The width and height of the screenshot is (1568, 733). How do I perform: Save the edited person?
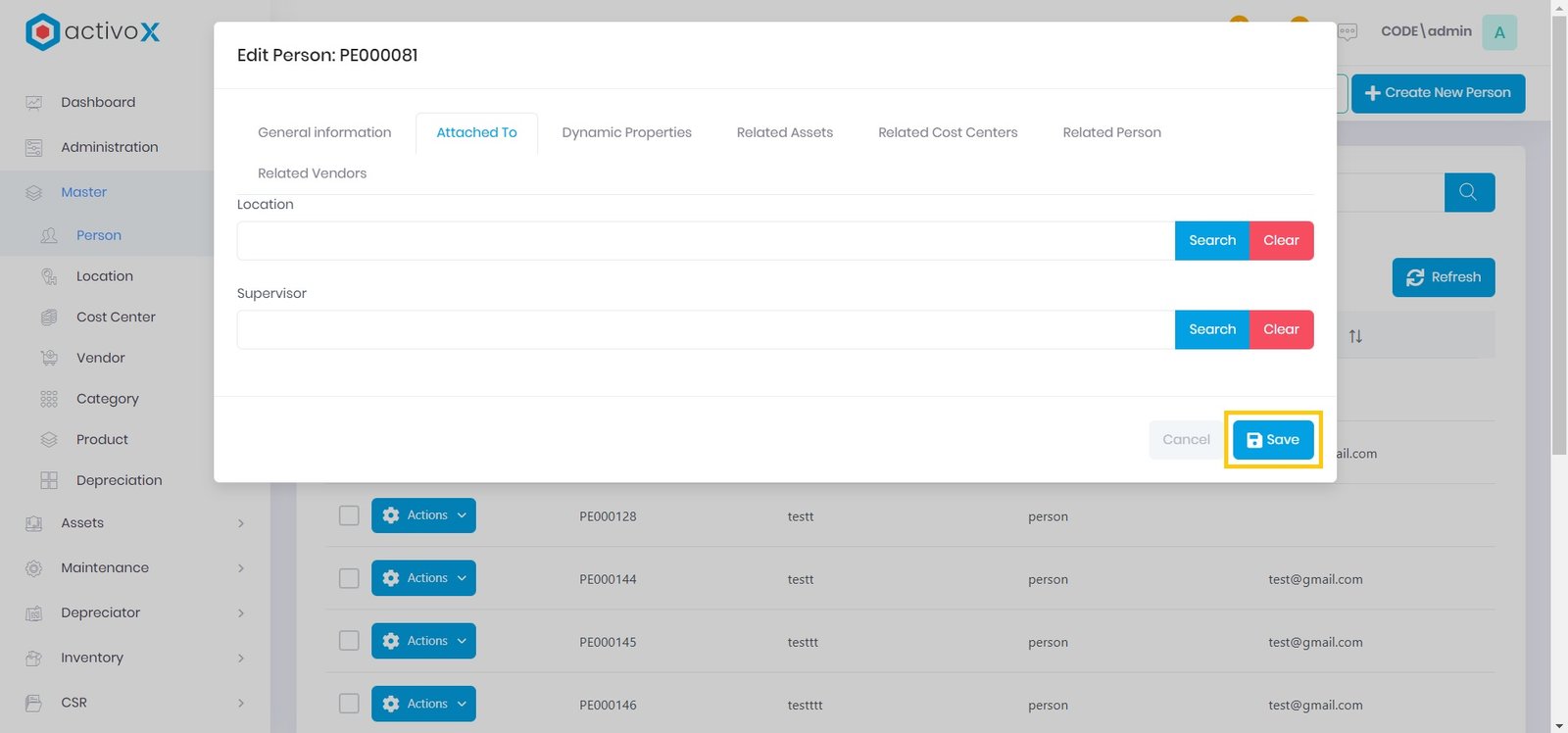(x=1272, y=440)
